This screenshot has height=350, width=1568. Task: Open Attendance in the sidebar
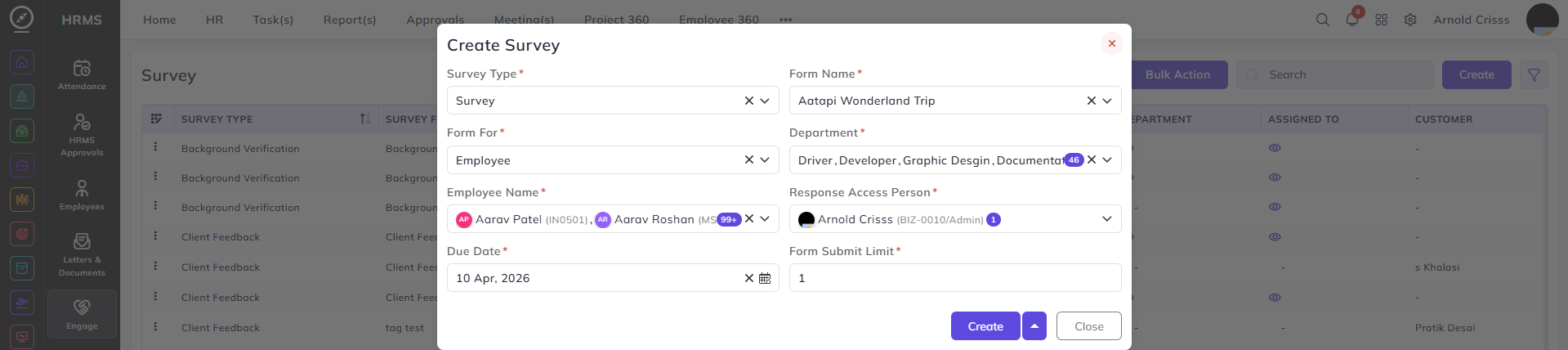[x=82, y=74]
